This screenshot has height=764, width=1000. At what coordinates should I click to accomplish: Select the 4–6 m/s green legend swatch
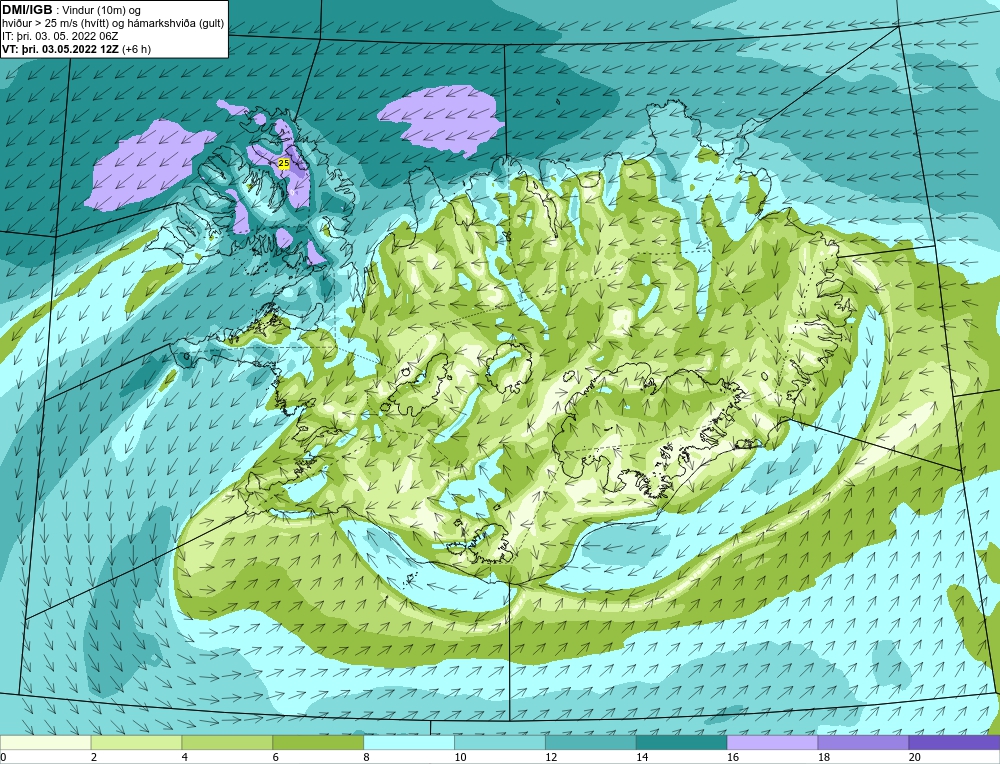point(227,742)
